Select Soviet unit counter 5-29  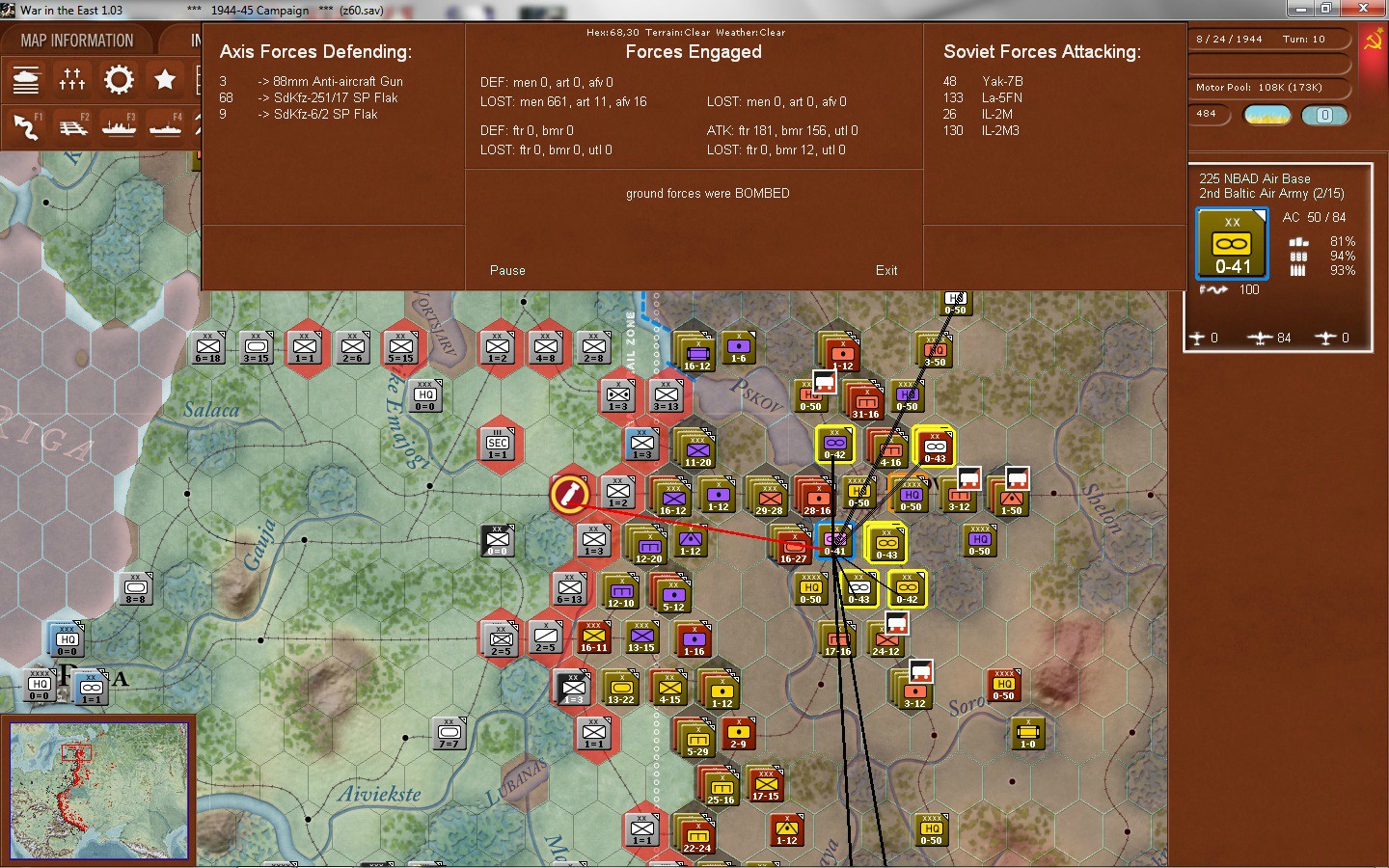pos(697,740)
